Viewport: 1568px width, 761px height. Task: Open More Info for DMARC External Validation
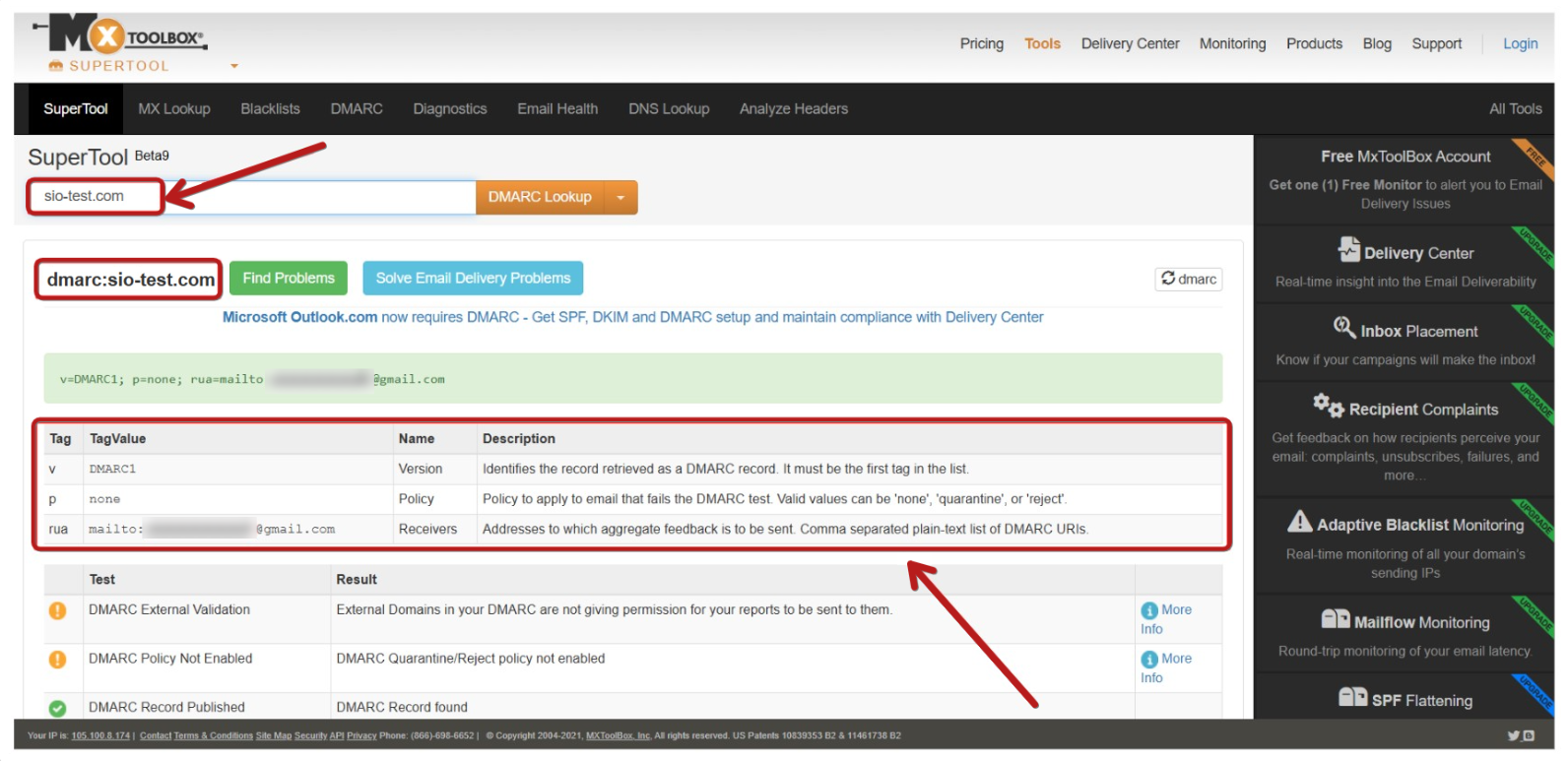point(1166,619)
